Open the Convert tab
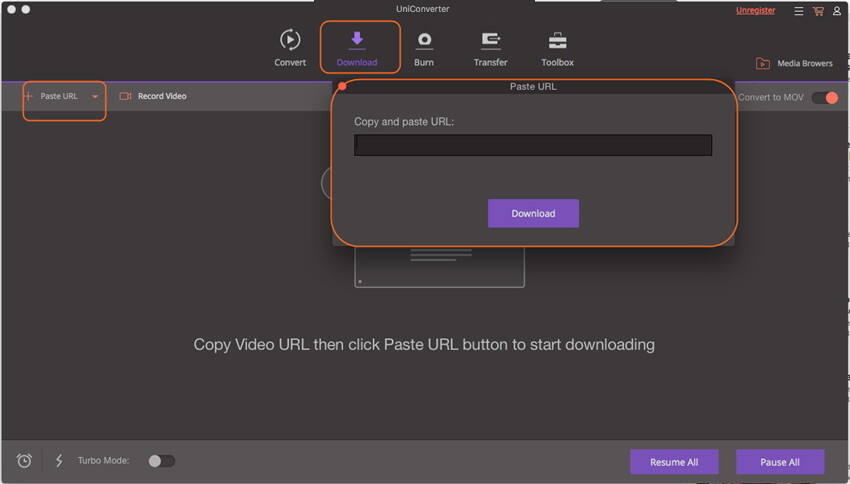 click(290, 48)
